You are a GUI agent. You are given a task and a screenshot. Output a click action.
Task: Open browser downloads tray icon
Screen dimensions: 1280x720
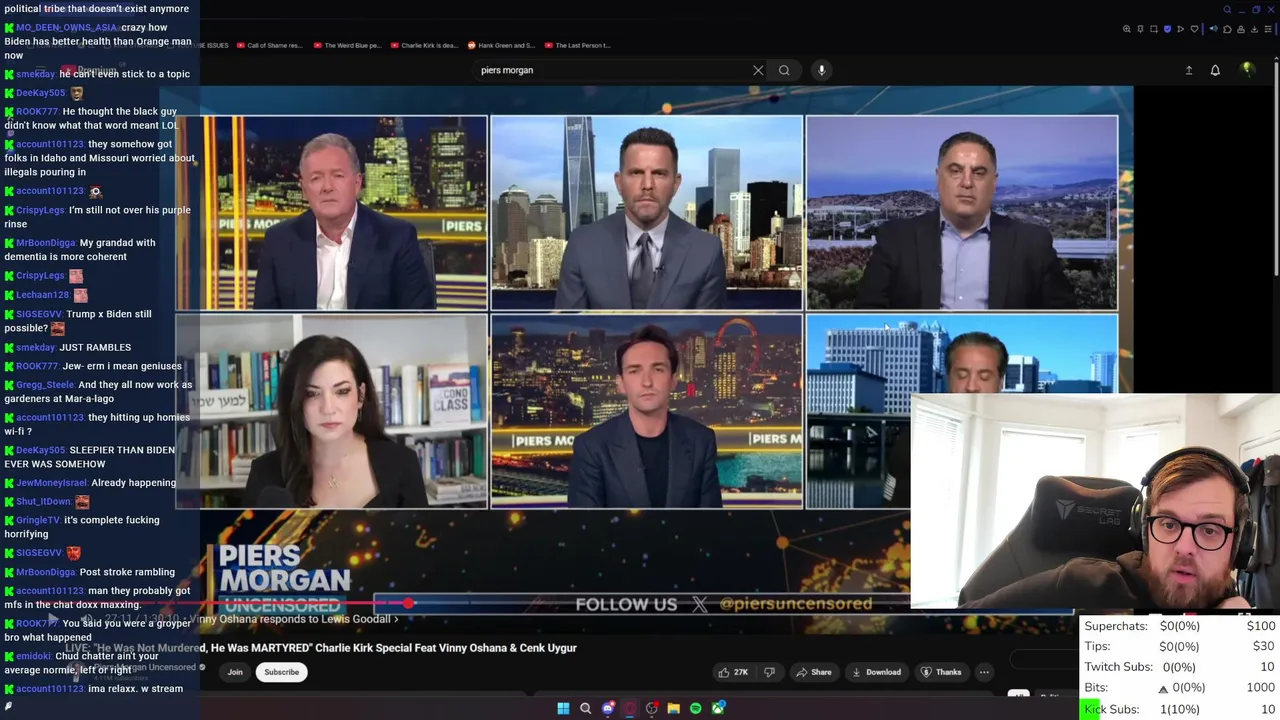tap(1254, 29)
